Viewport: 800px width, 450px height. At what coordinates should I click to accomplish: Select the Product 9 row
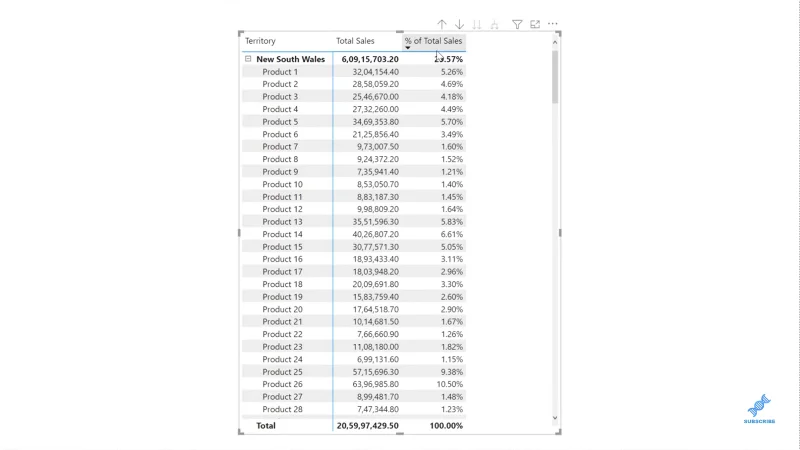point(354,172)
